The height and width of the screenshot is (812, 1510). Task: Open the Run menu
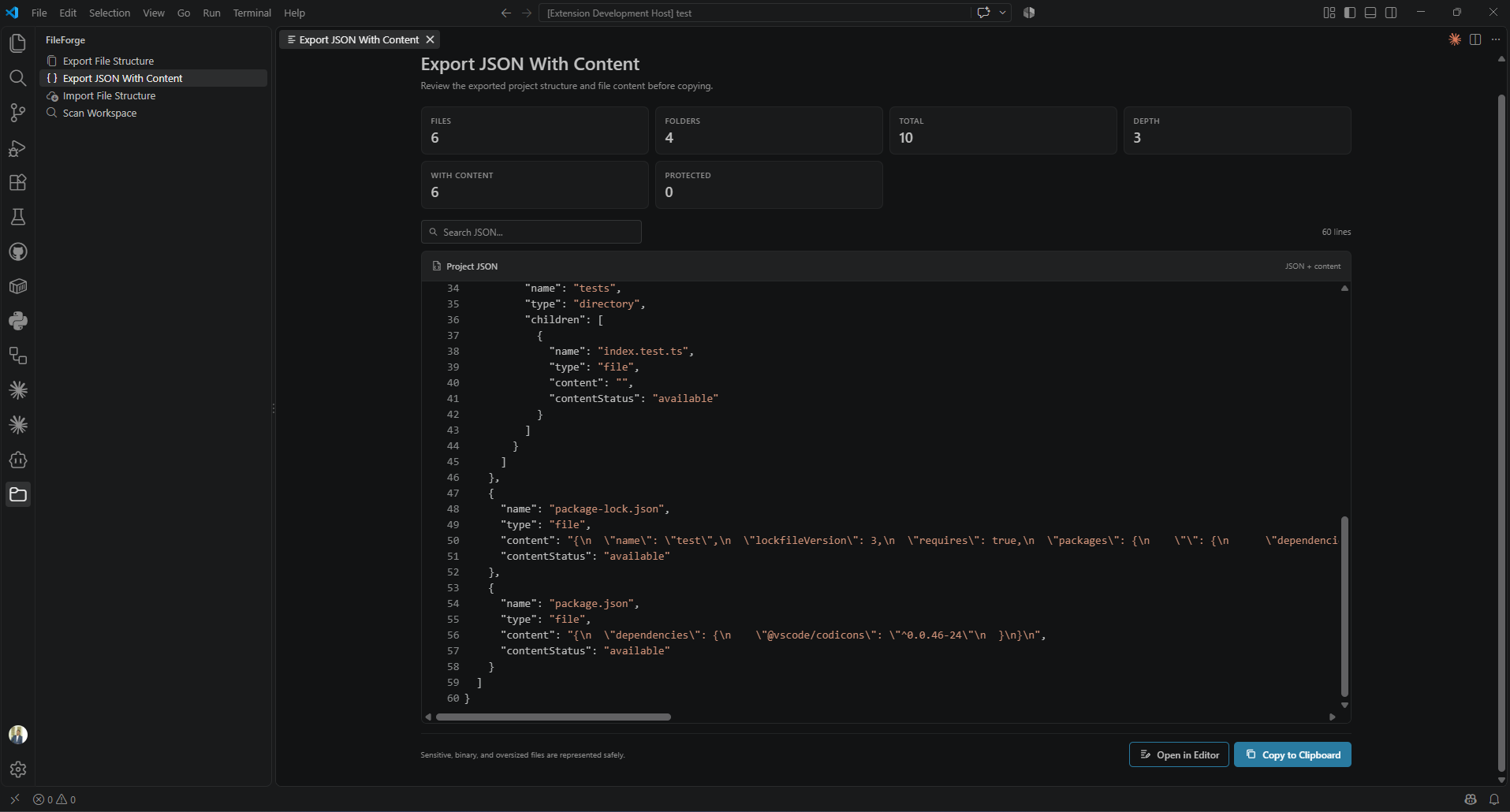(211, 13)
